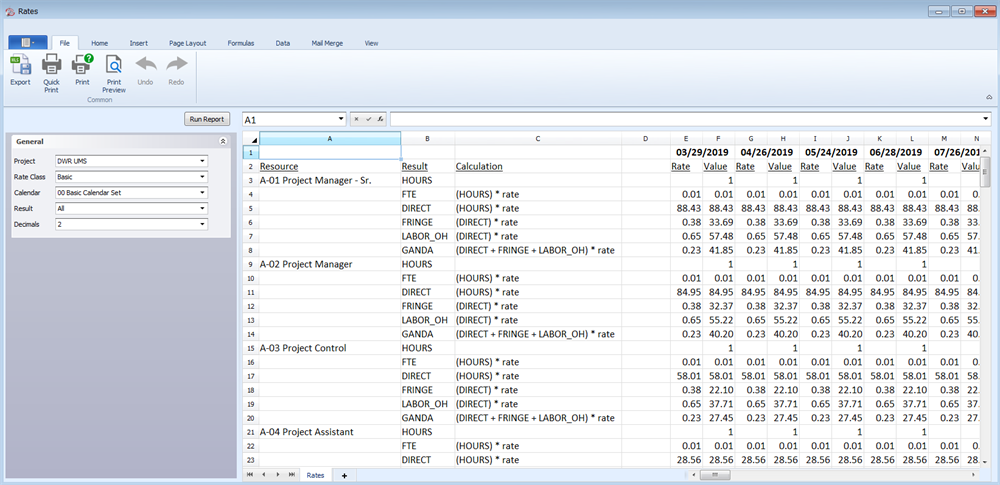Open the Decimals dropdown

coord(202,224)
